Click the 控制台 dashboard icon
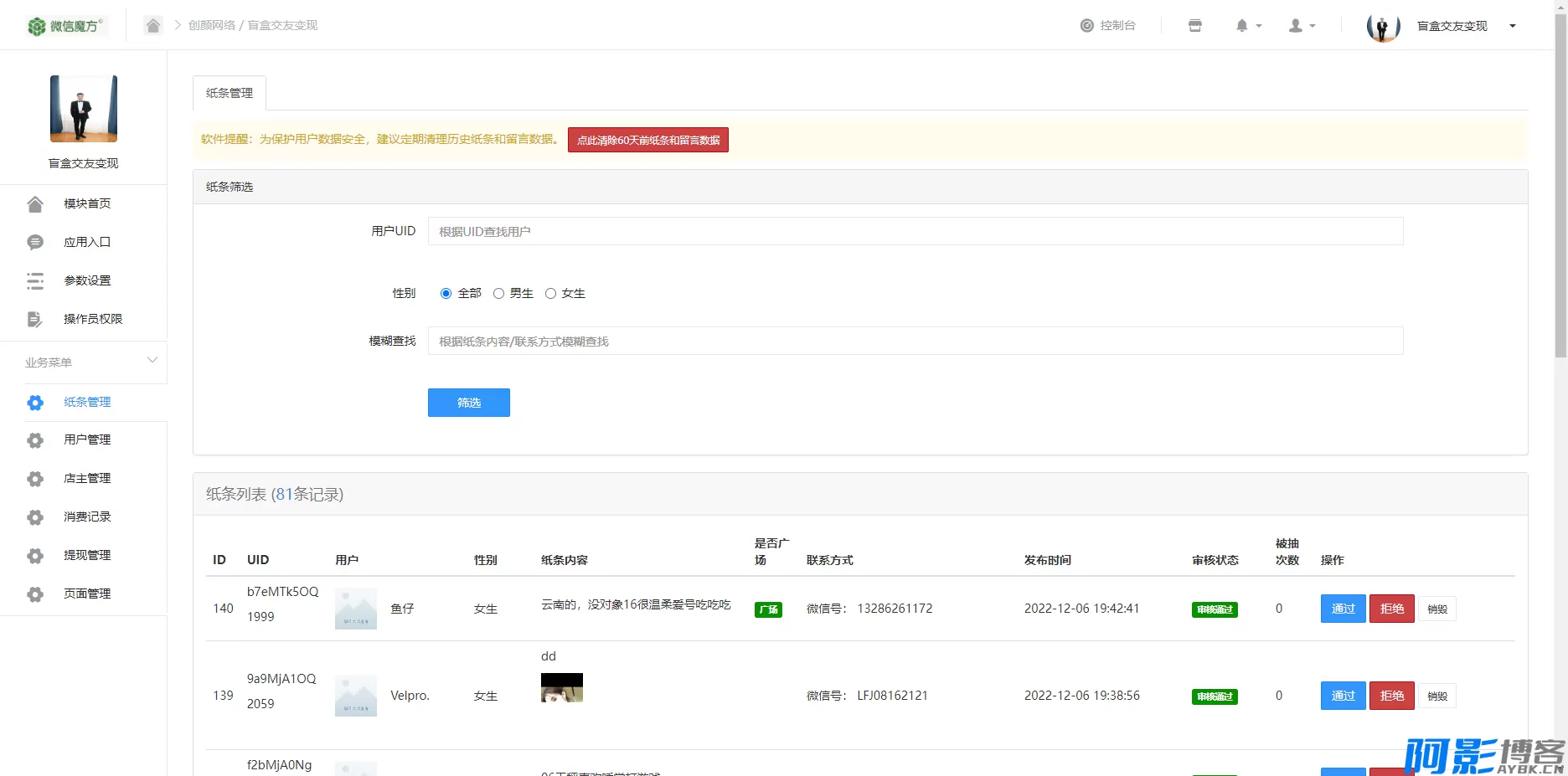The image size is (1568, 776). tap(1087, 26)
